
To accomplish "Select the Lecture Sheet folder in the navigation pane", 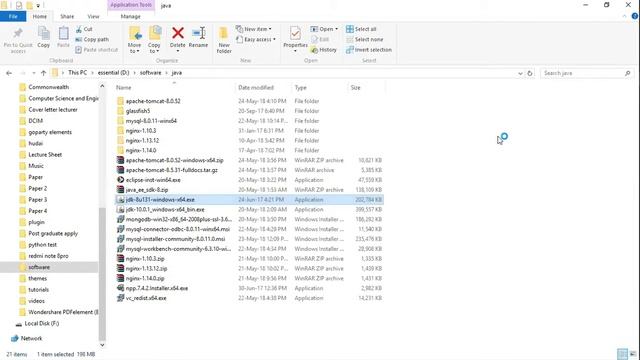I will (45, 155).
